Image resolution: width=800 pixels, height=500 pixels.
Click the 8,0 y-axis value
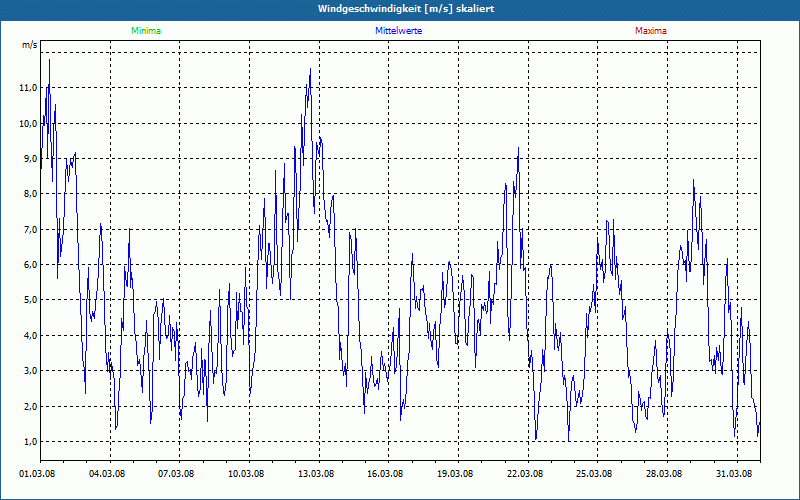point(31,194)
